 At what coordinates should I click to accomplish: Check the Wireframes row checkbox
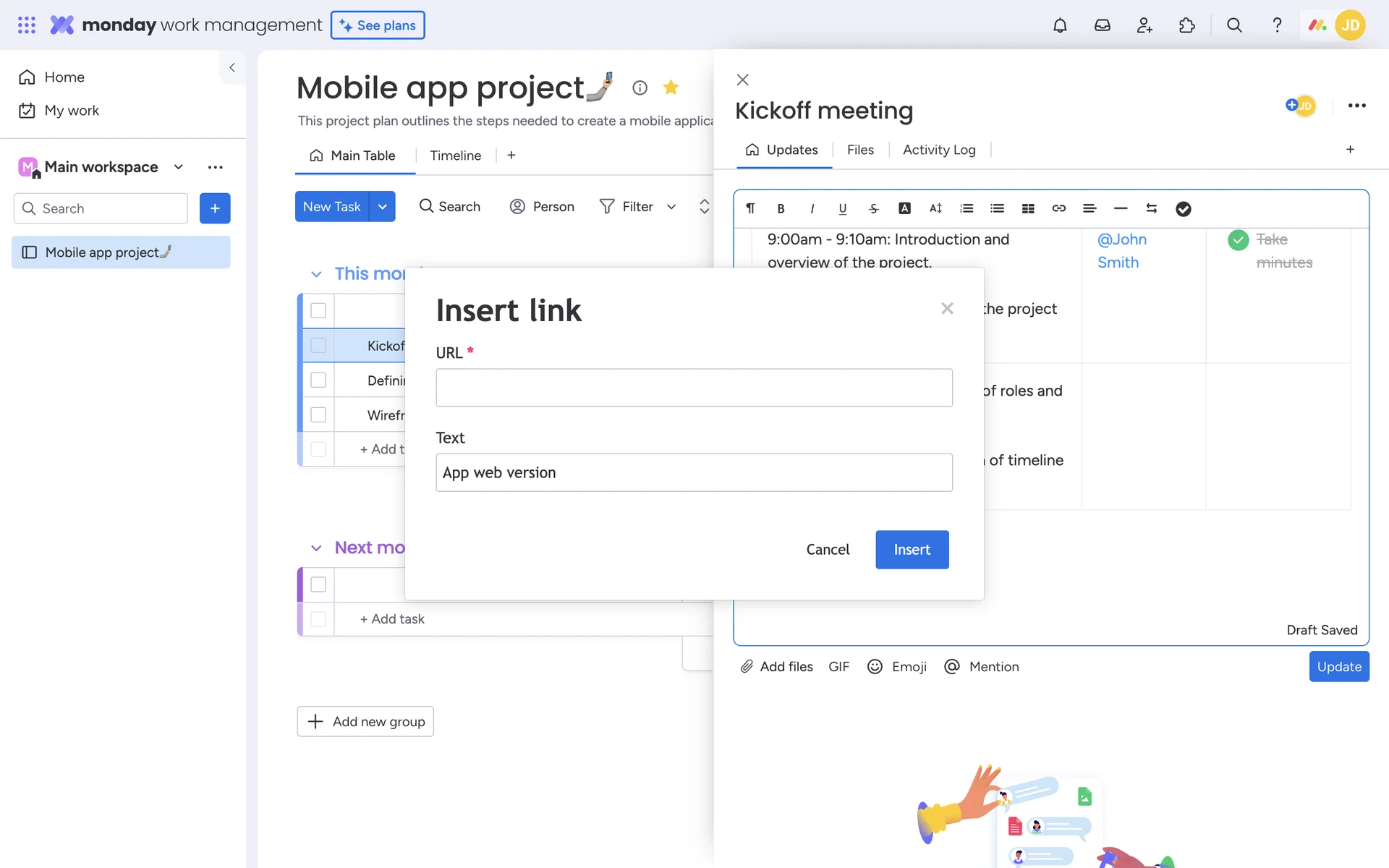coord(318,415)
